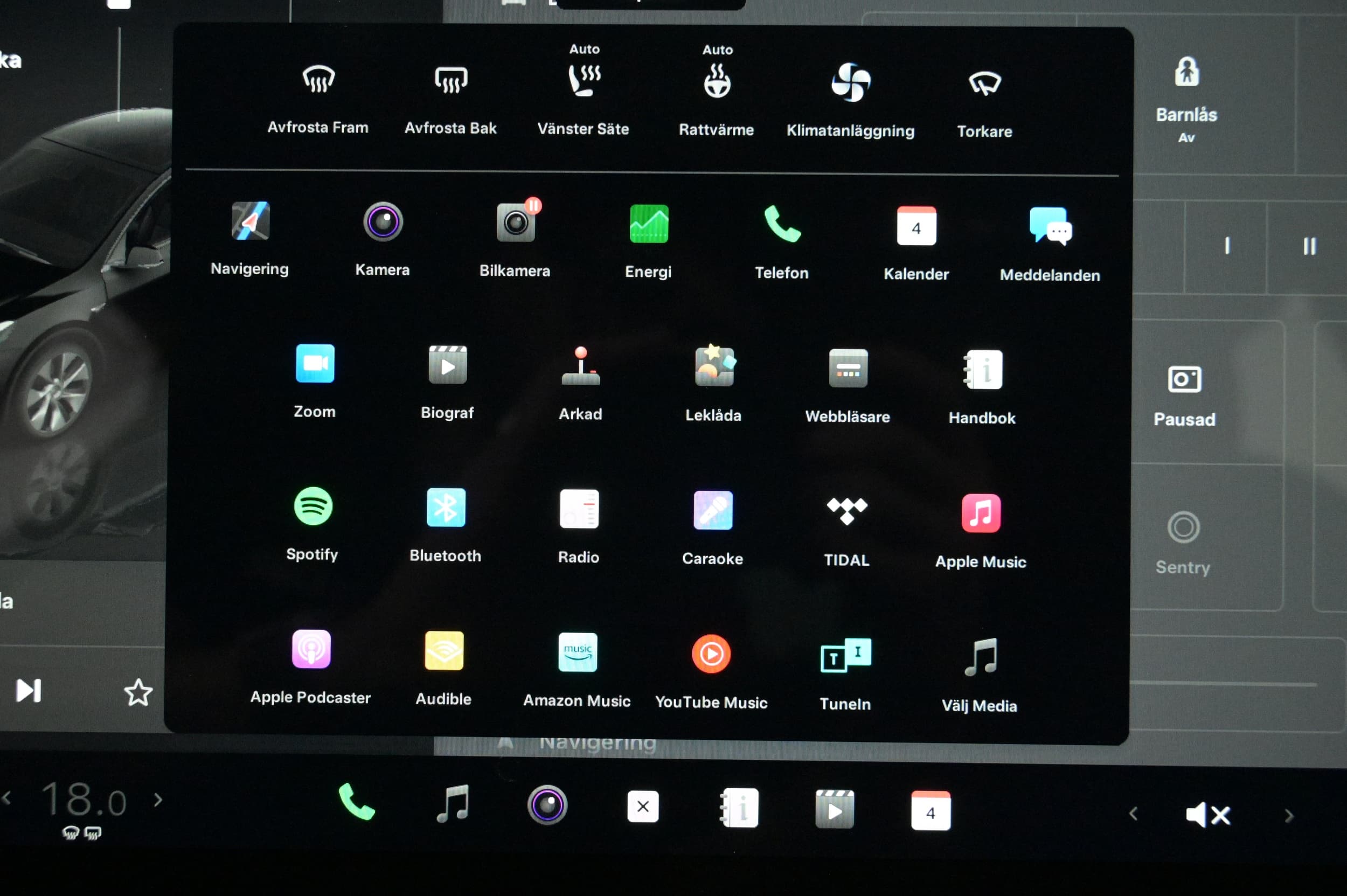Select wiper speed II
1347x896 pixels.
coord(1309,247)
